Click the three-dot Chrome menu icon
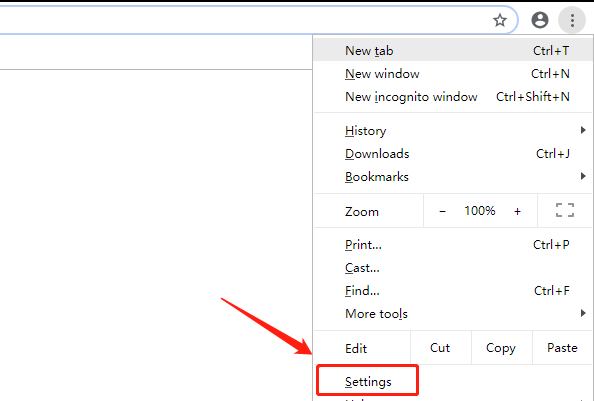The height and width of the screenshot is (401, 594). [572, 20]
